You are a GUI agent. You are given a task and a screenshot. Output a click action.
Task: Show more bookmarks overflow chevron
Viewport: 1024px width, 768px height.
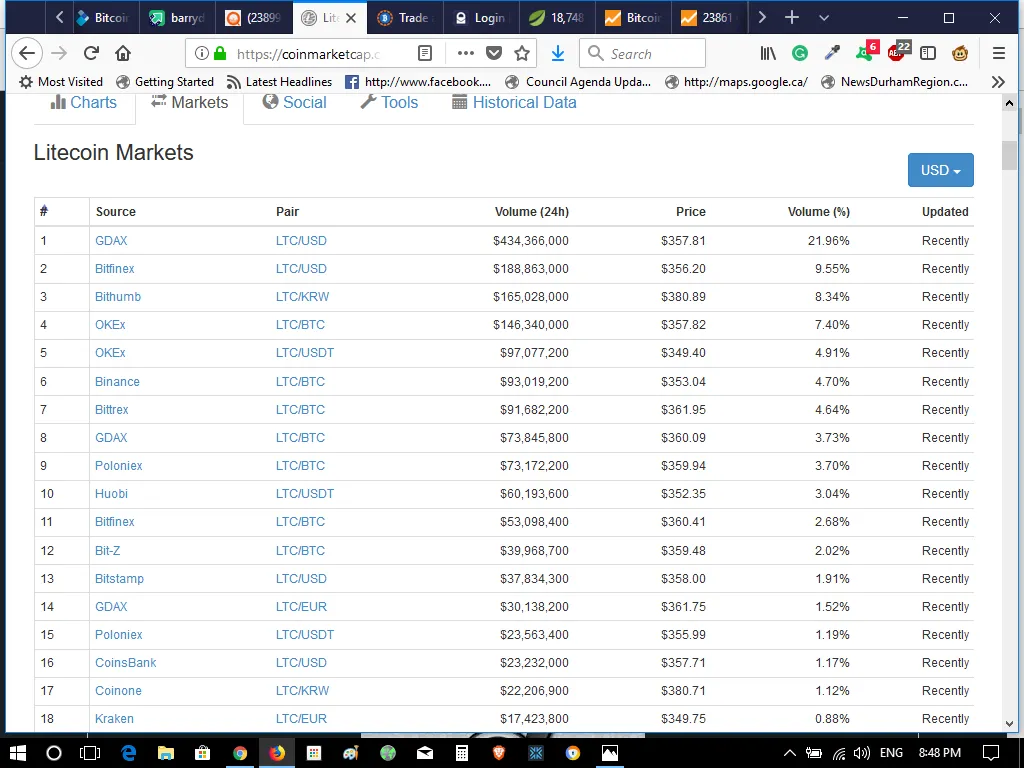[998, 82]
